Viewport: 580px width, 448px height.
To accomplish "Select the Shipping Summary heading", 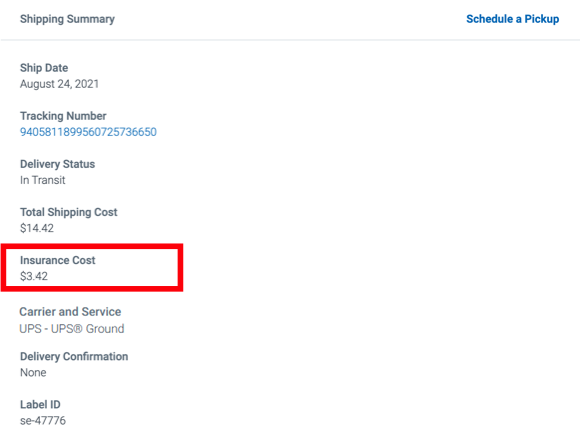I will pos(67,19).
